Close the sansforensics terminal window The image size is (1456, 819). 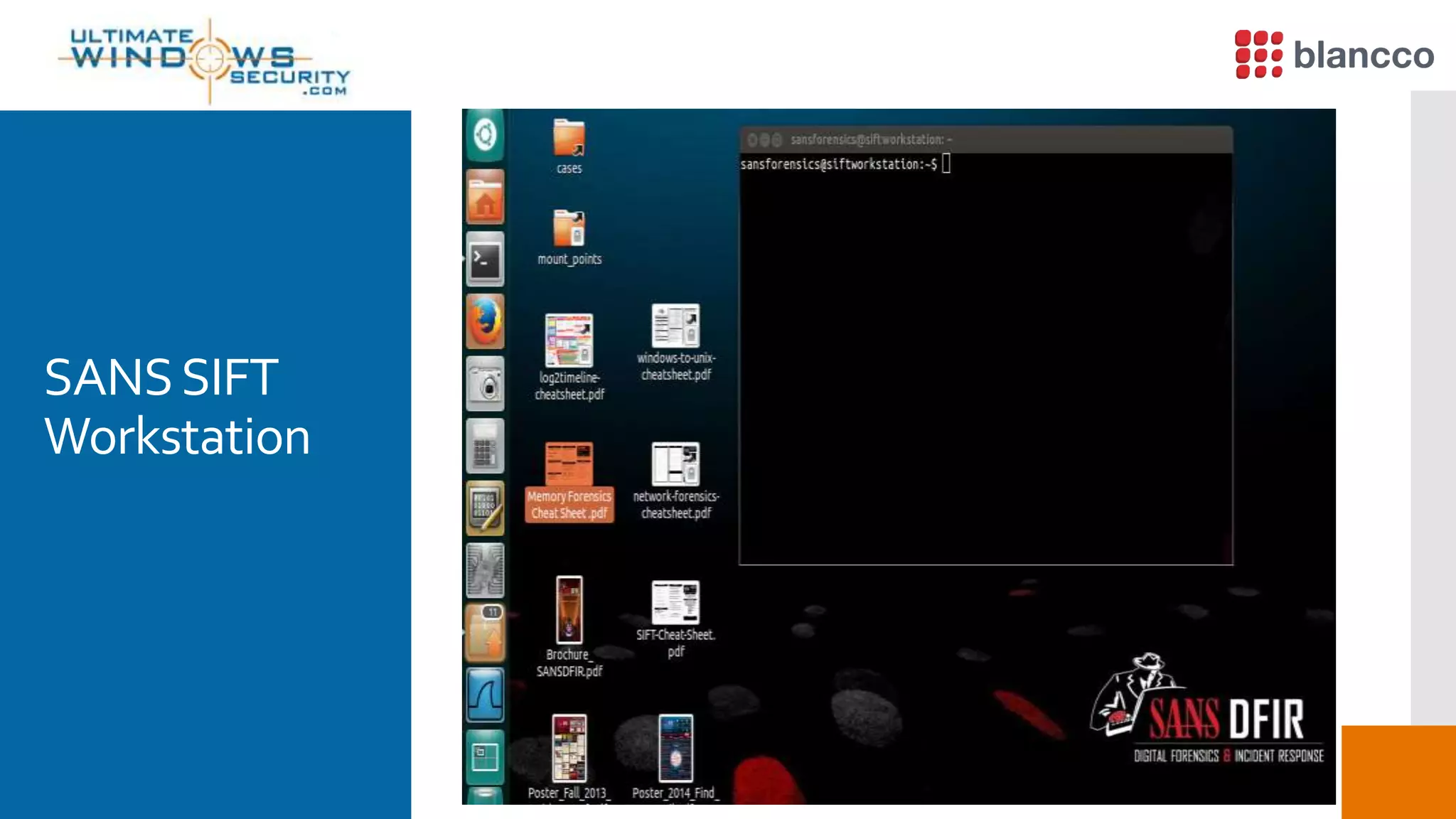tap(752, 140)
